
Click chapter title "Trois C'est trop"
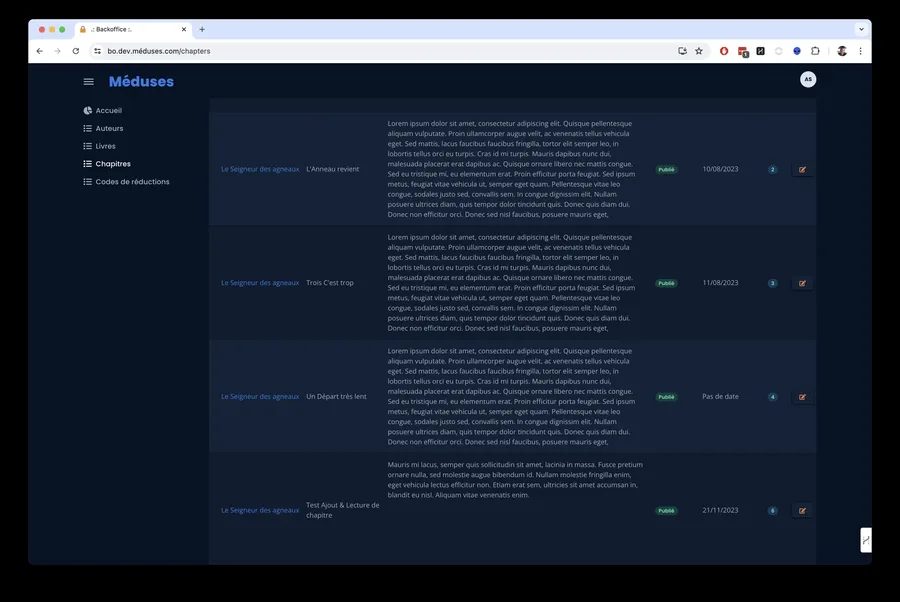330,283
